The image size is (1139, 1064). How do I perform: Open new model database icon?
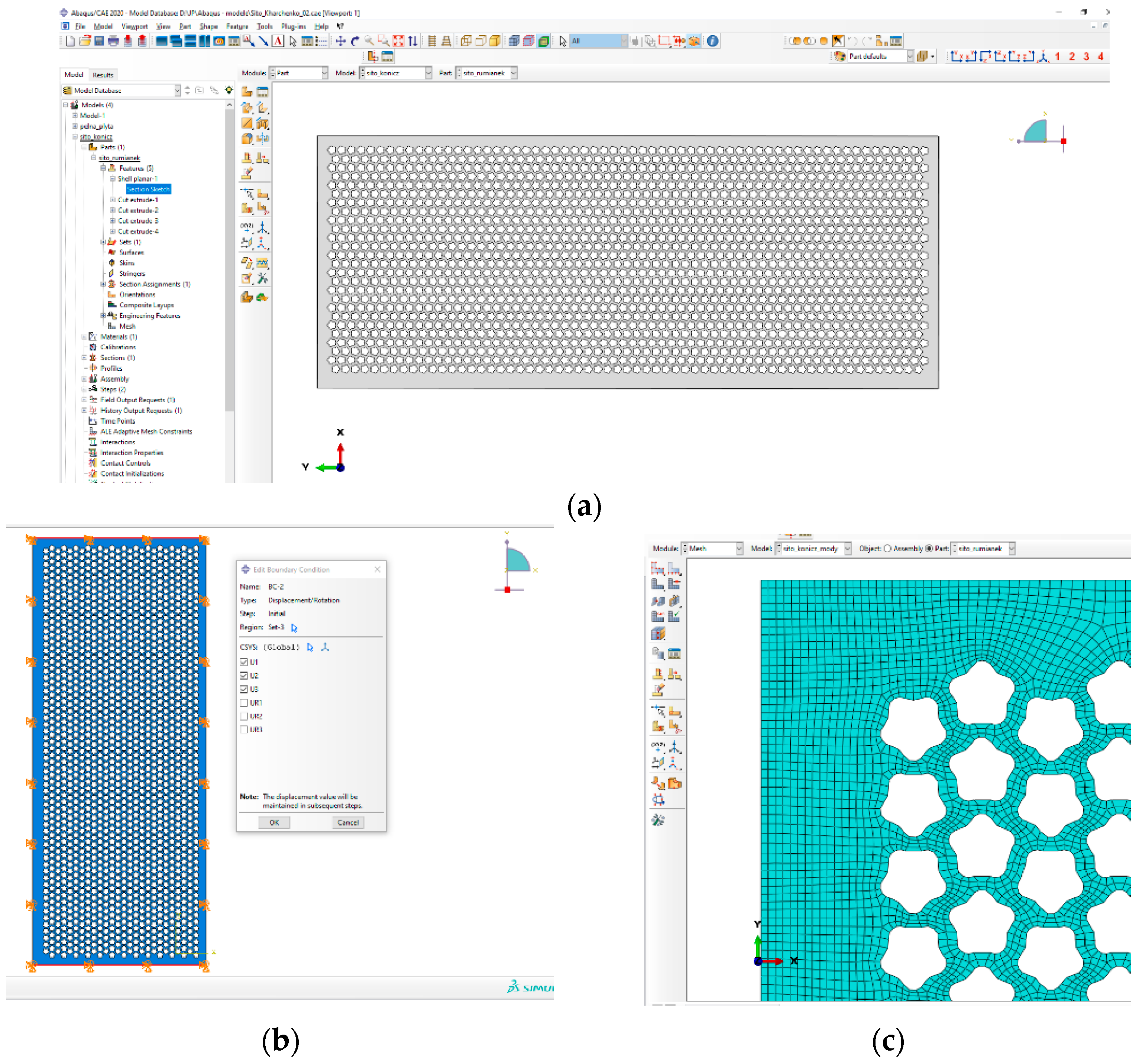tap(70, 41)
